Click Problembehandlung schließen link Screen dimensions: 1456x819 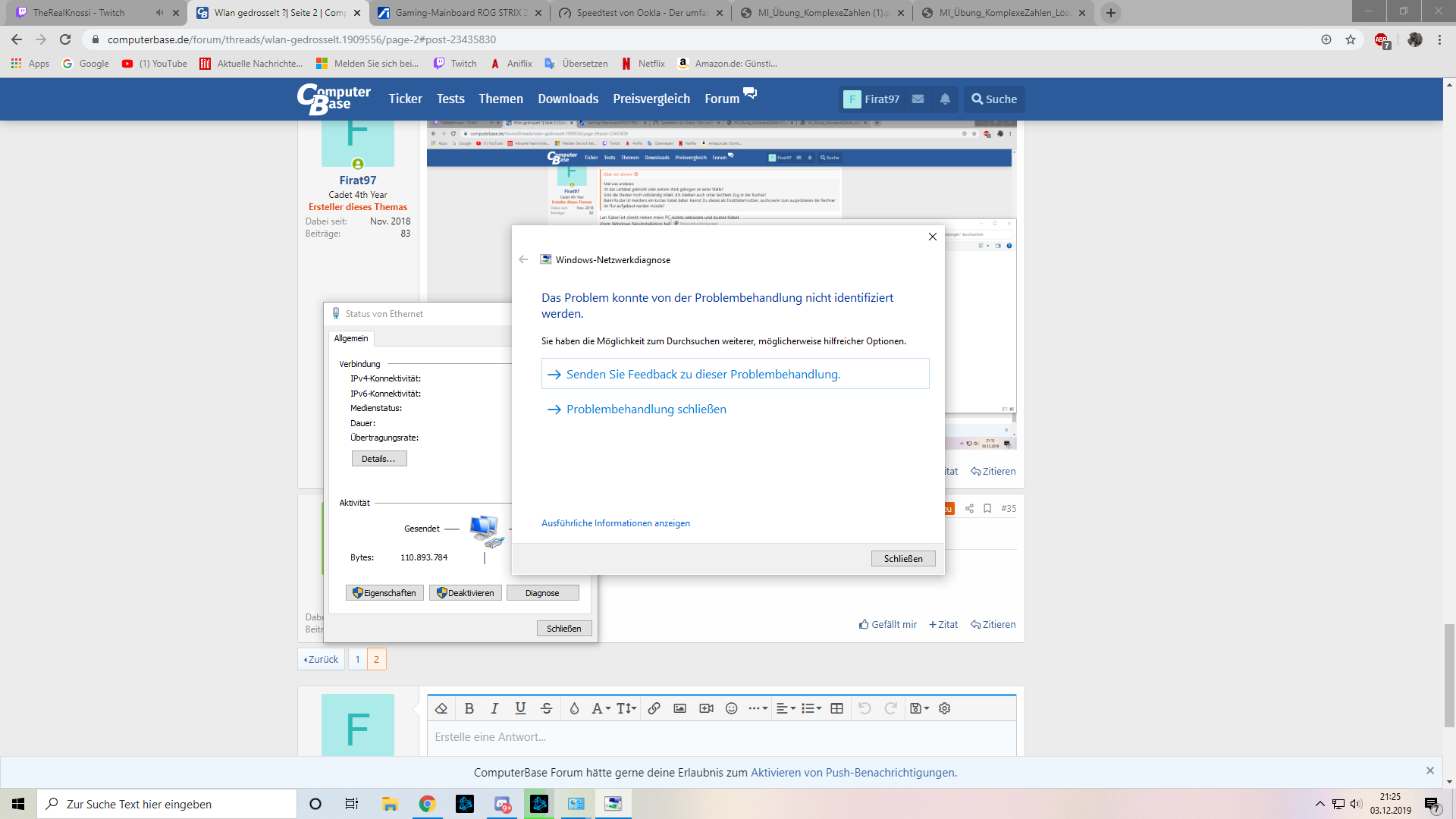[646, 409]
